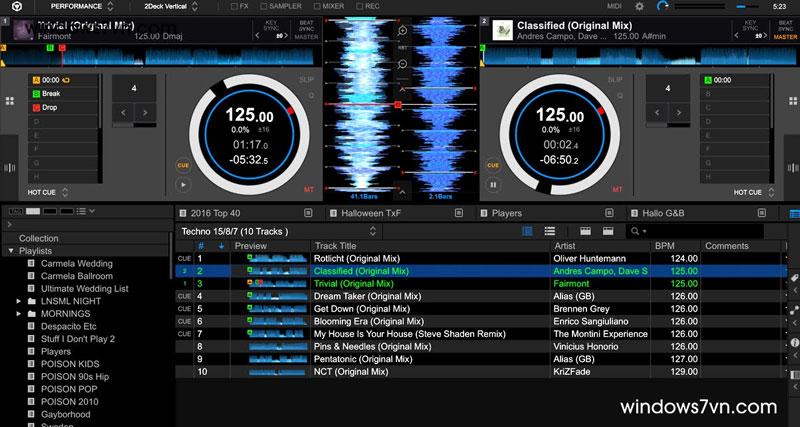
Task: Enable KEY SYNC on deck 2
Action: pyautogui.click(x=751, y=26)
